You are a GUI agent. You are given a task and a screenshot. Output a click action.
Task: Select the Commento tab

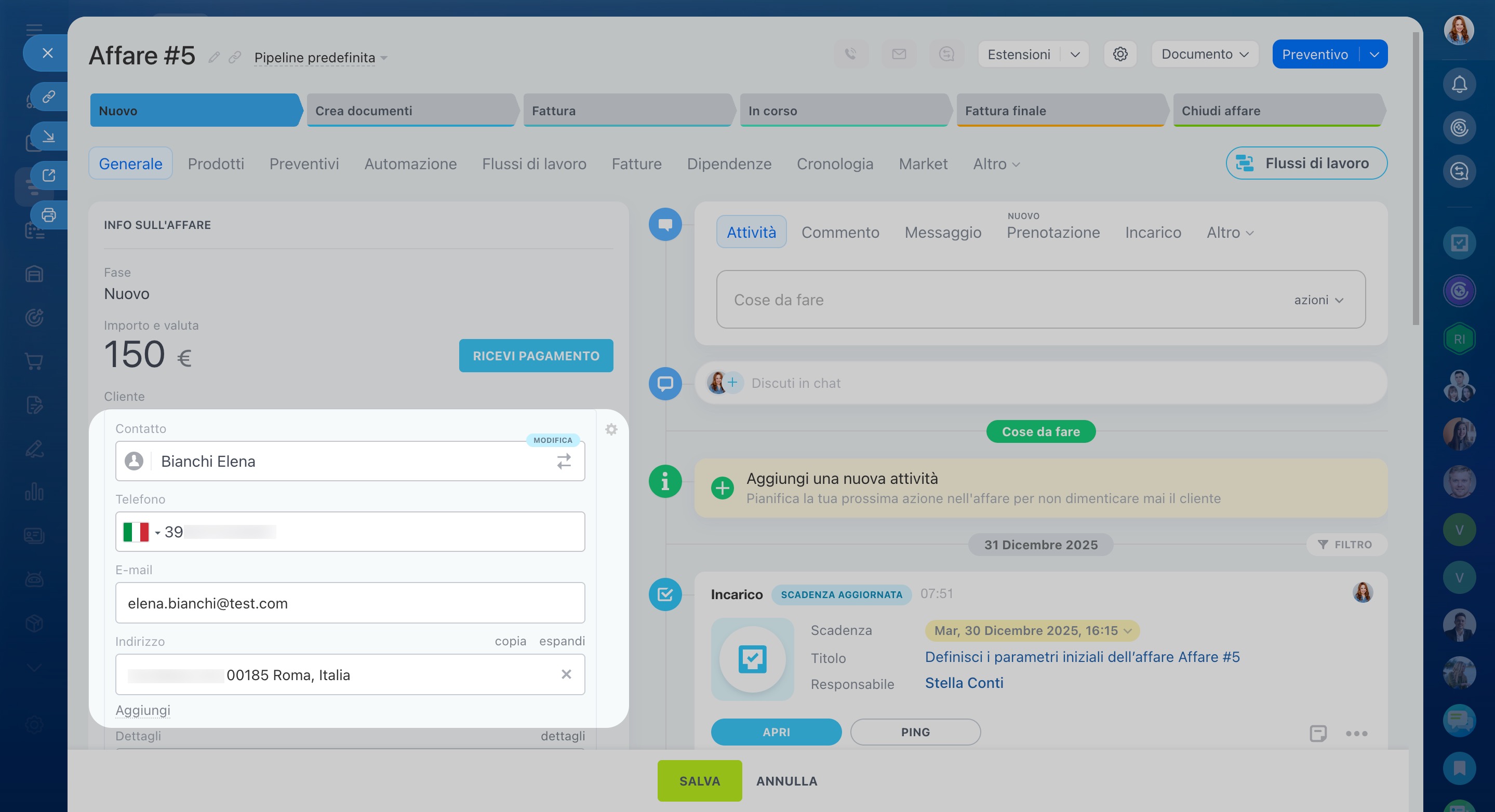[x=840, y=232]
